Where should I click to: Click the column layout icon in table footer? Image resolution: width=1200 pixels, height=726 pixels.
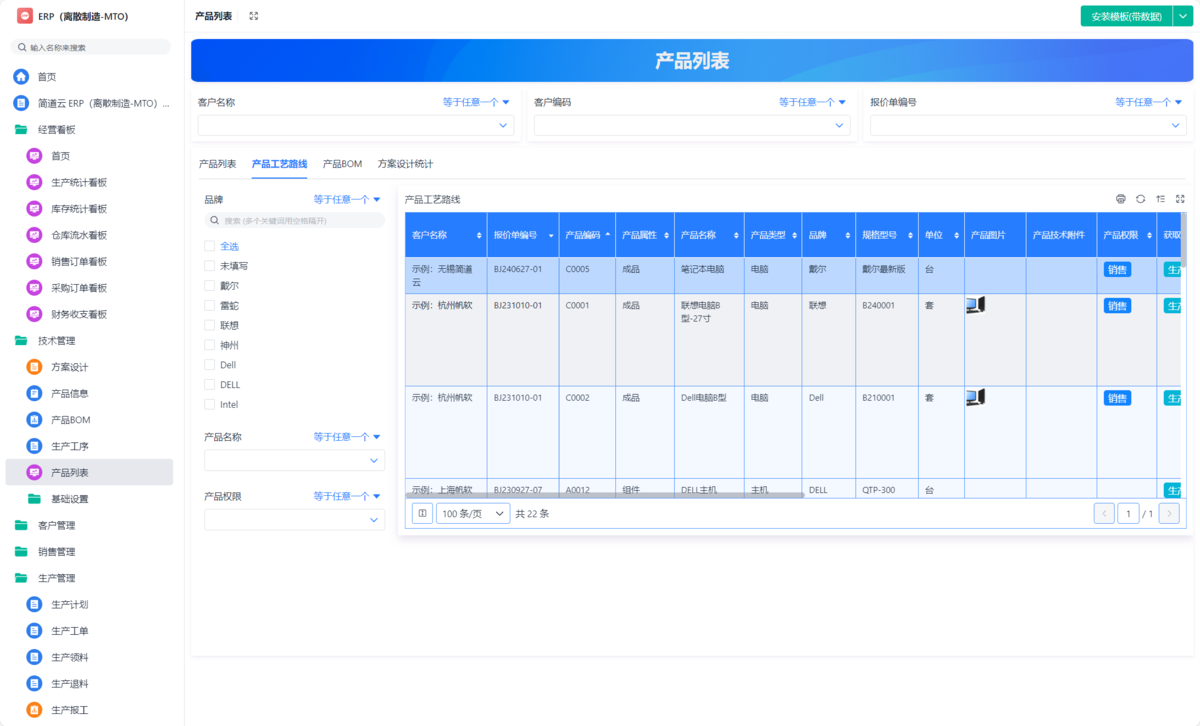[423, 513]
